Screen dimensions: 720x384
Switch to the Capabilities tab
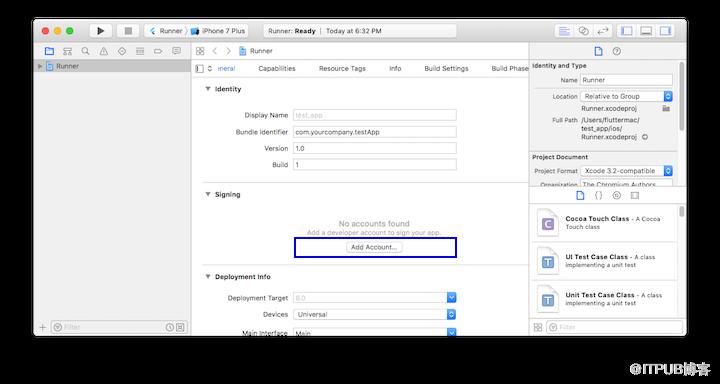click(277, 68)
